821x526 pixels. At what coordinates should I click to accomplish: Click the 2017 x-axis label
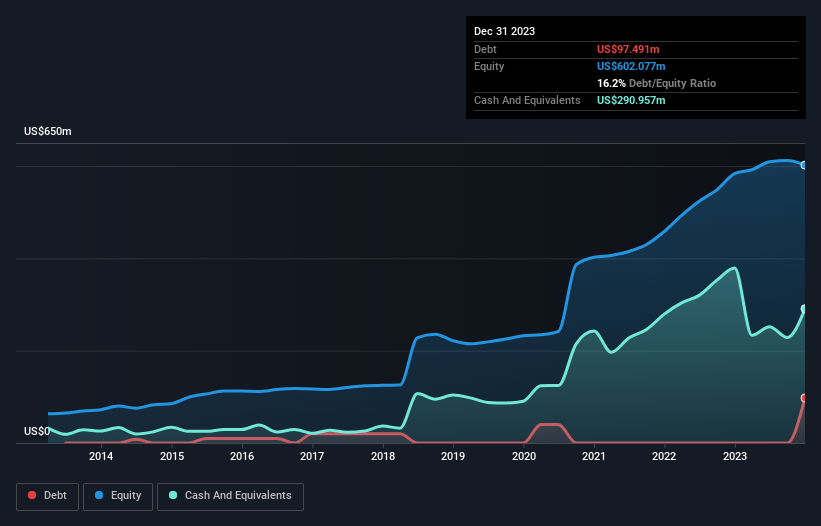coord(312,456)
